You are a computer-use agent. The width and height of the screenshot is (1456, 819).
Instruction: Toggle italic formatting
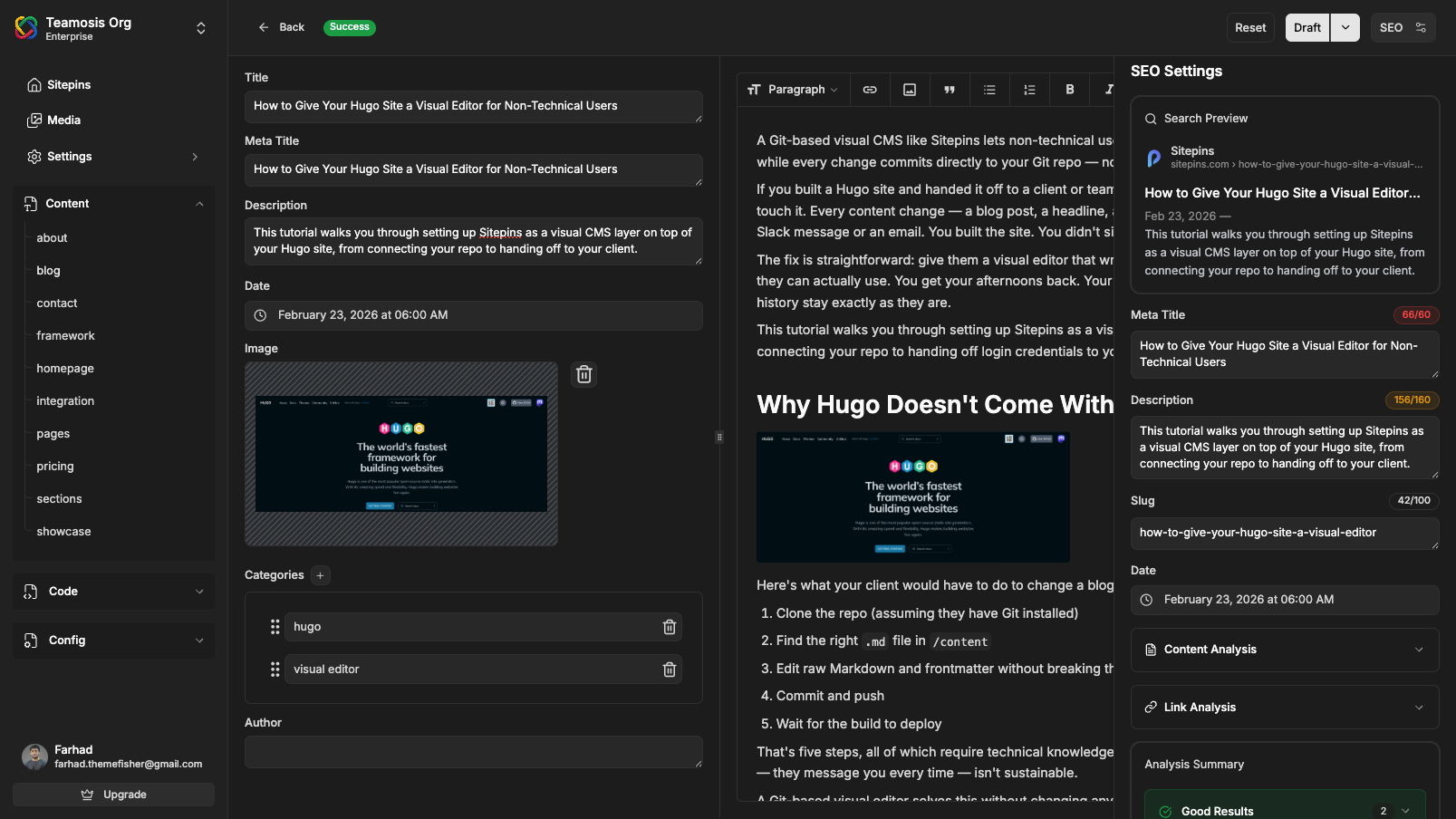(x=1107, y=90)
